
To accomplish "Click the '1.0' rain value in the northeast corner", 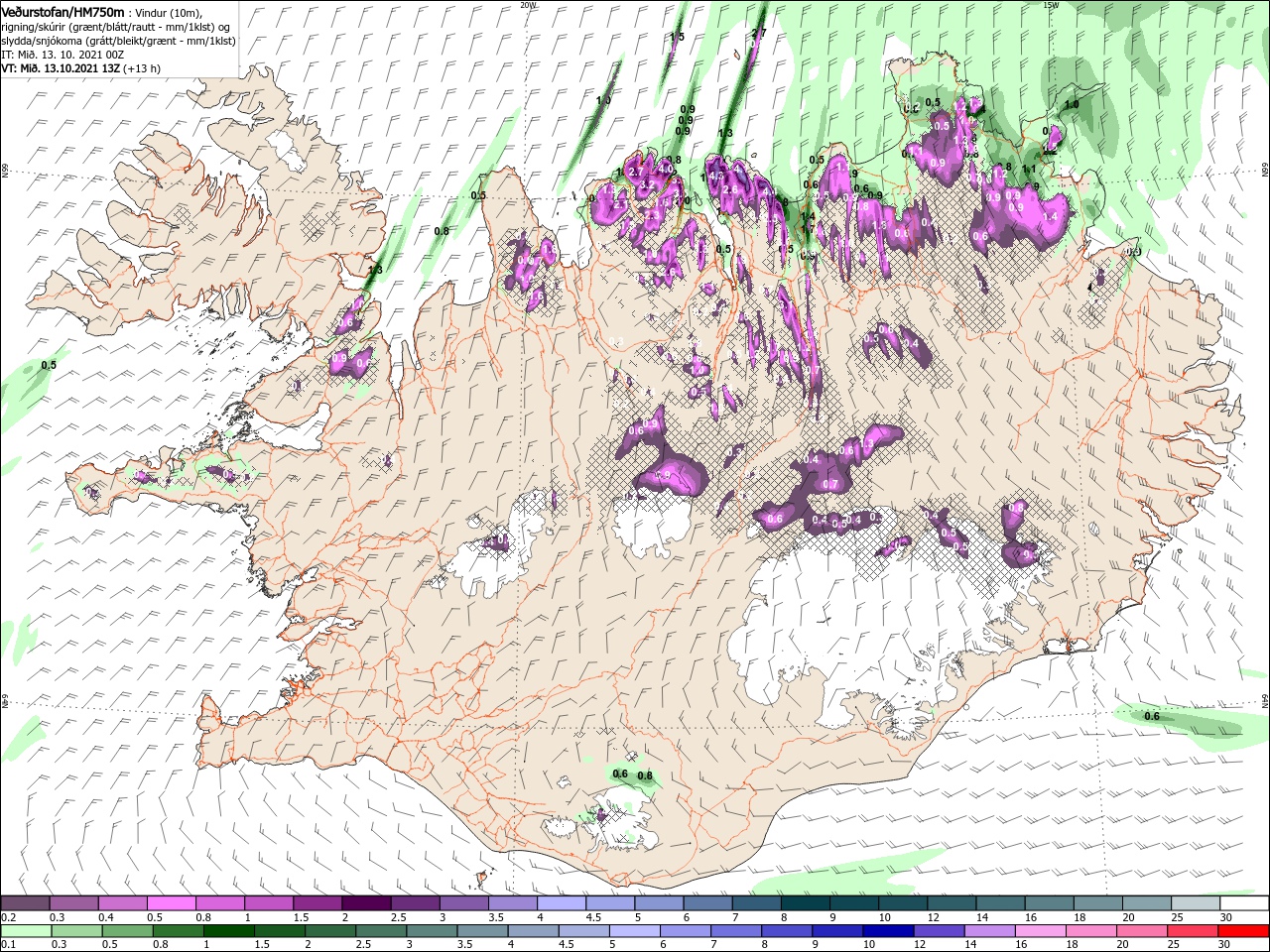I will [x=1072, y=104].
